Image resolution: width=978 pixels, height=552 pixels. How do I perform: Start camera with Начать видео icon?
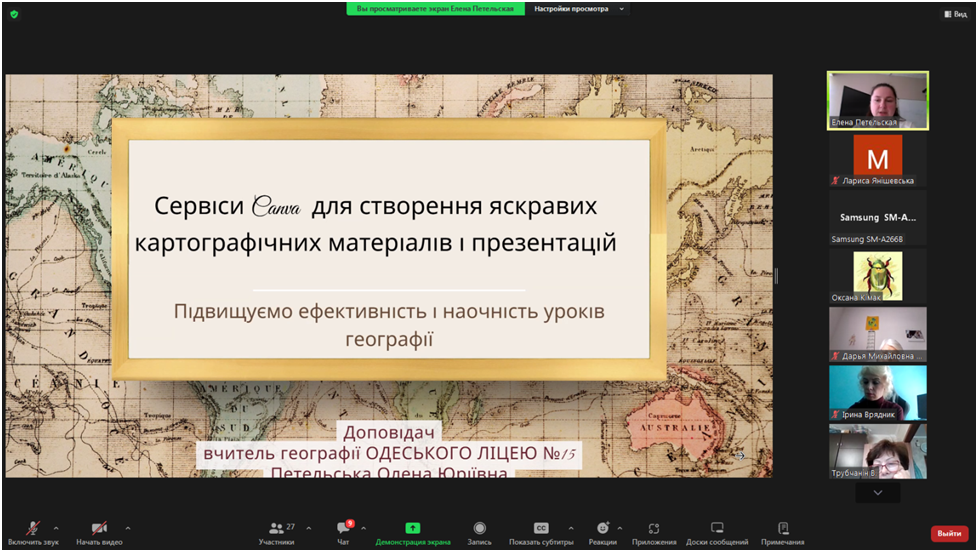point(99,529)
